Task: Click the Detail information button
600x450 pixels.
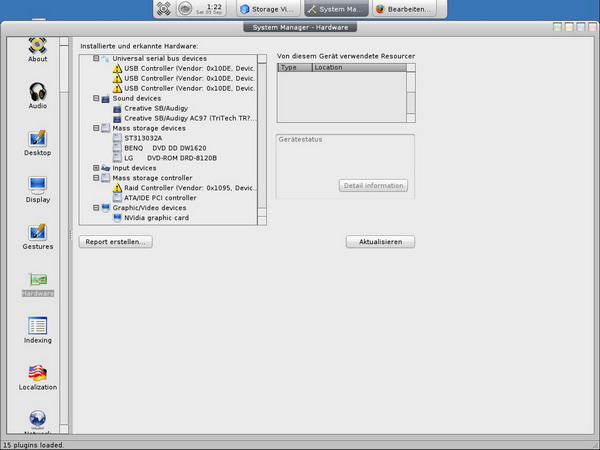Action: (x=373, y=186)
